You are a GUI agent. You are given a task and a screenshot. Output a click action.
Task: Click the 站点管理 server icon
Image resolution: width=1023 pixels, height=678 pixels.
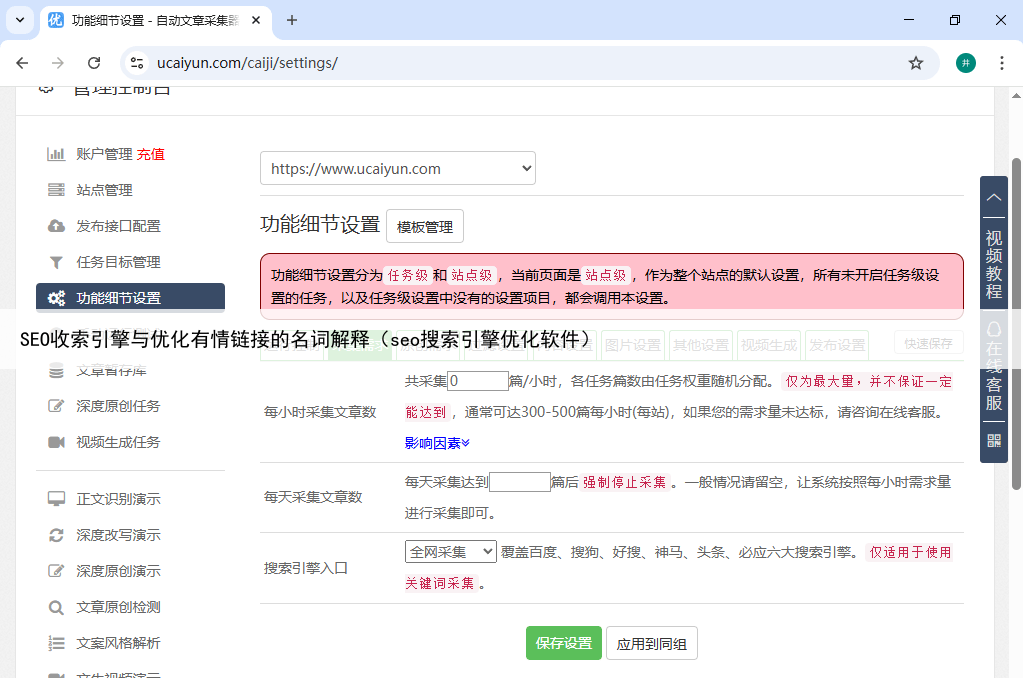[x=56, y=190]
